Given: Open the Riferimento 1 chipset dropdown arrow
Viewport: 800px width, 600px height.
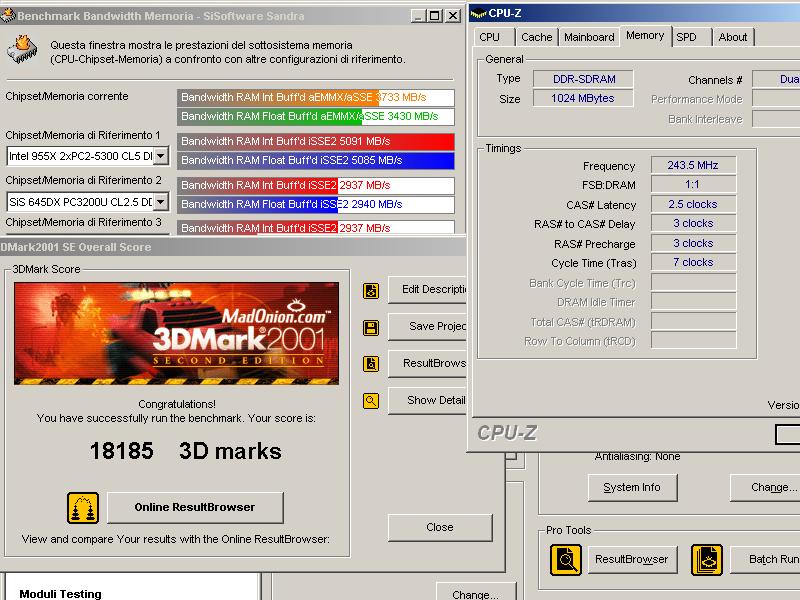Looking at the screenshot, I should pyautogui.click(x=161, y=156).
